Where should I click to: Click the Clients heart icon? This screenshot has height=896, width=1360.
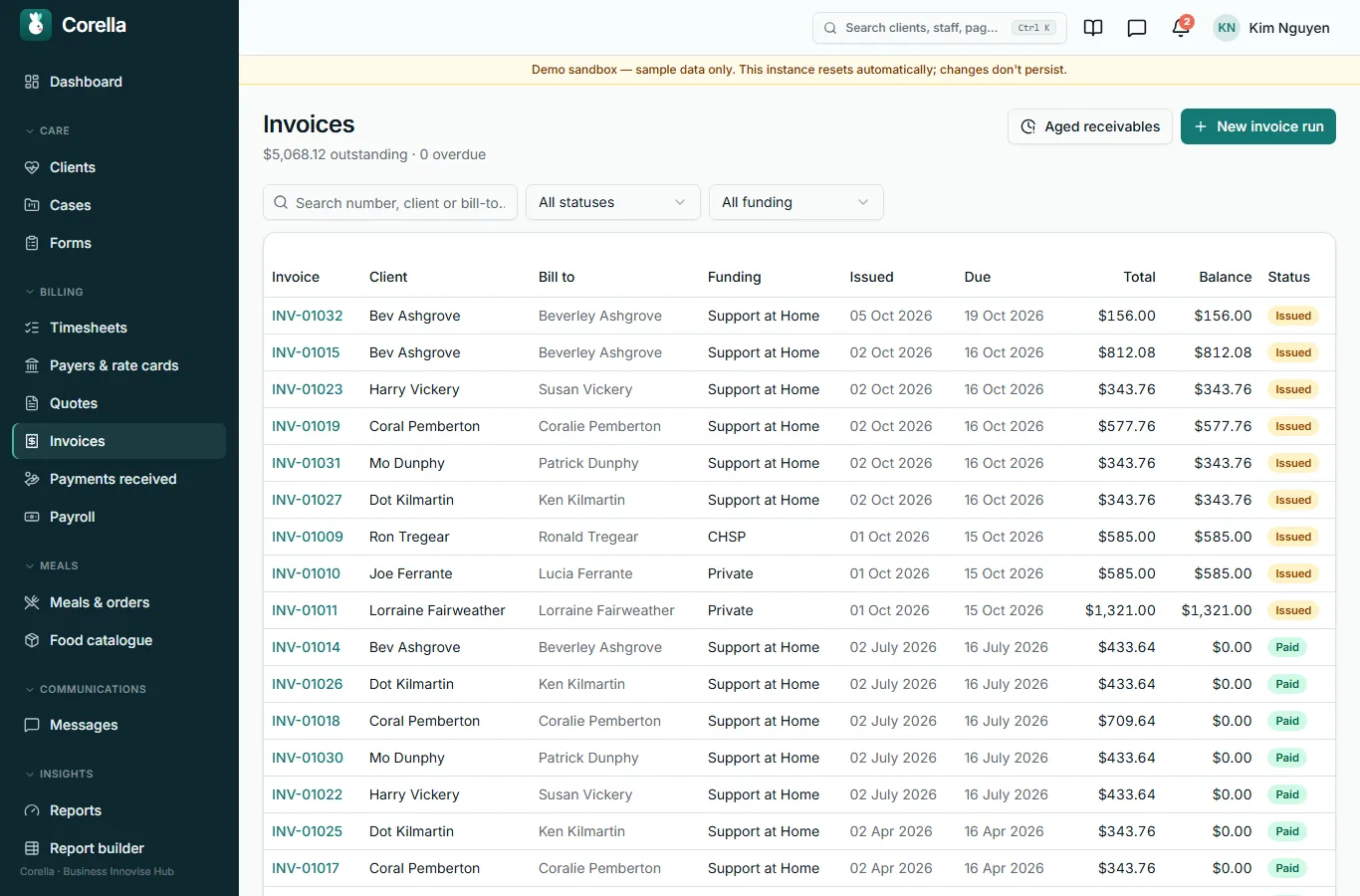tap(32, 167)
